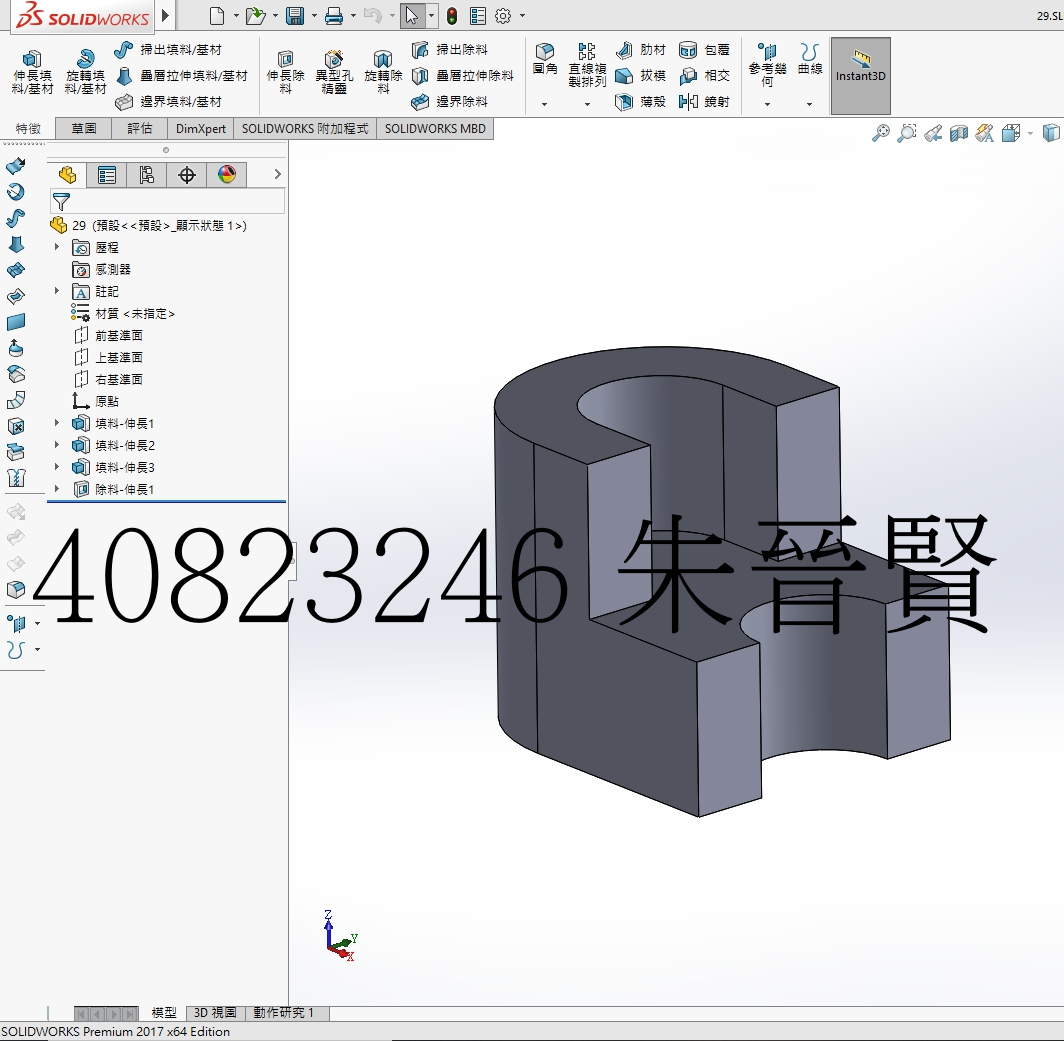Click Boundary Boss/Base (邊界填料/基材)
1064x1041 pixels.
[168, 102]
